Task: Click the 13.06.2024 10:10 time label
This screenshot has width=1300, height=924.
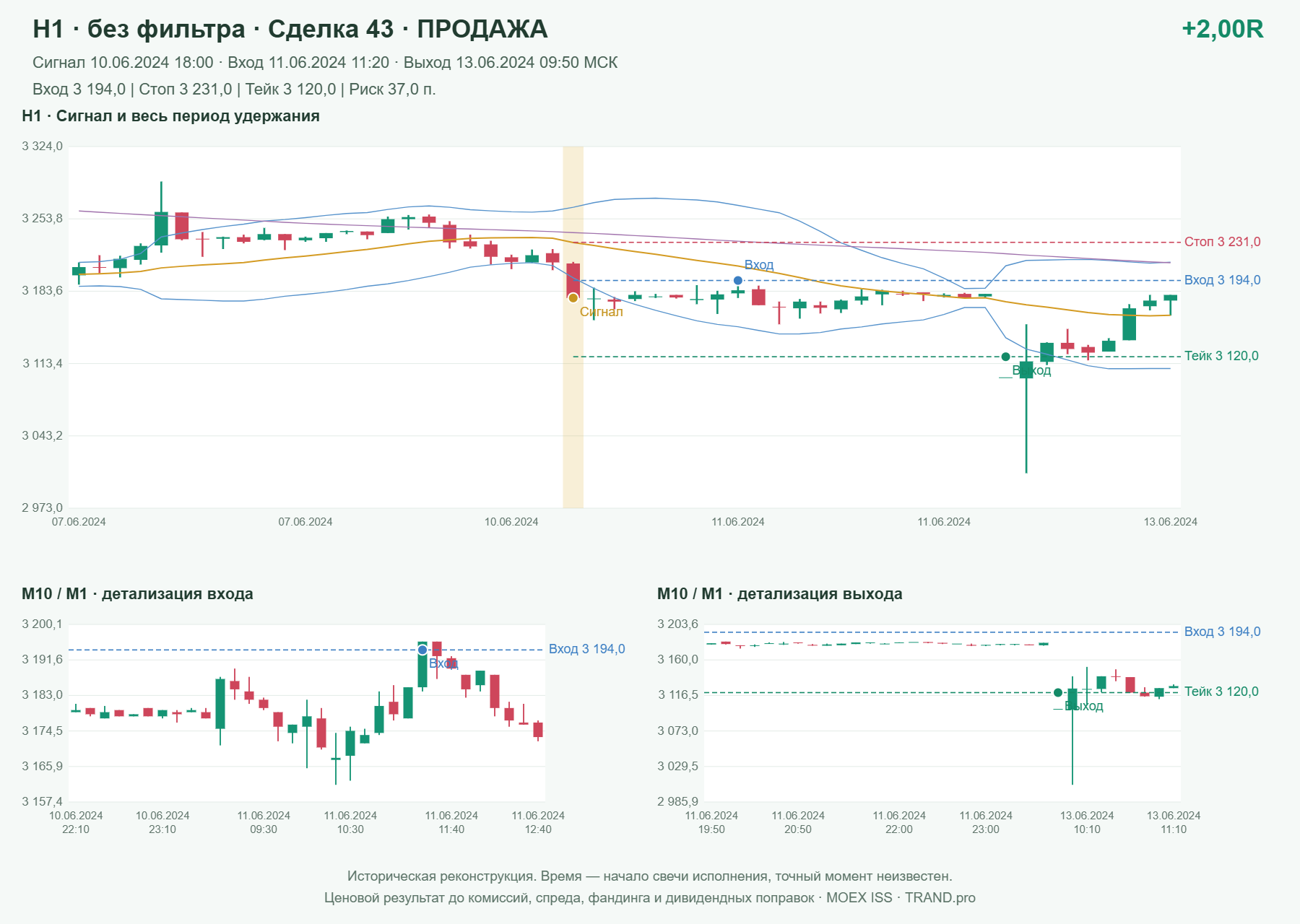Action: pyautogui.click(x=1087, y=822)
